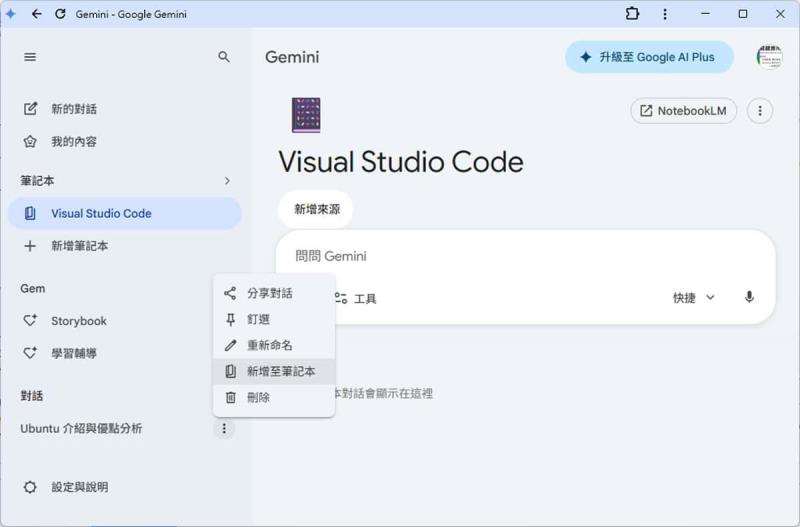Open the account profile avatar

click(x=769, y=57)
